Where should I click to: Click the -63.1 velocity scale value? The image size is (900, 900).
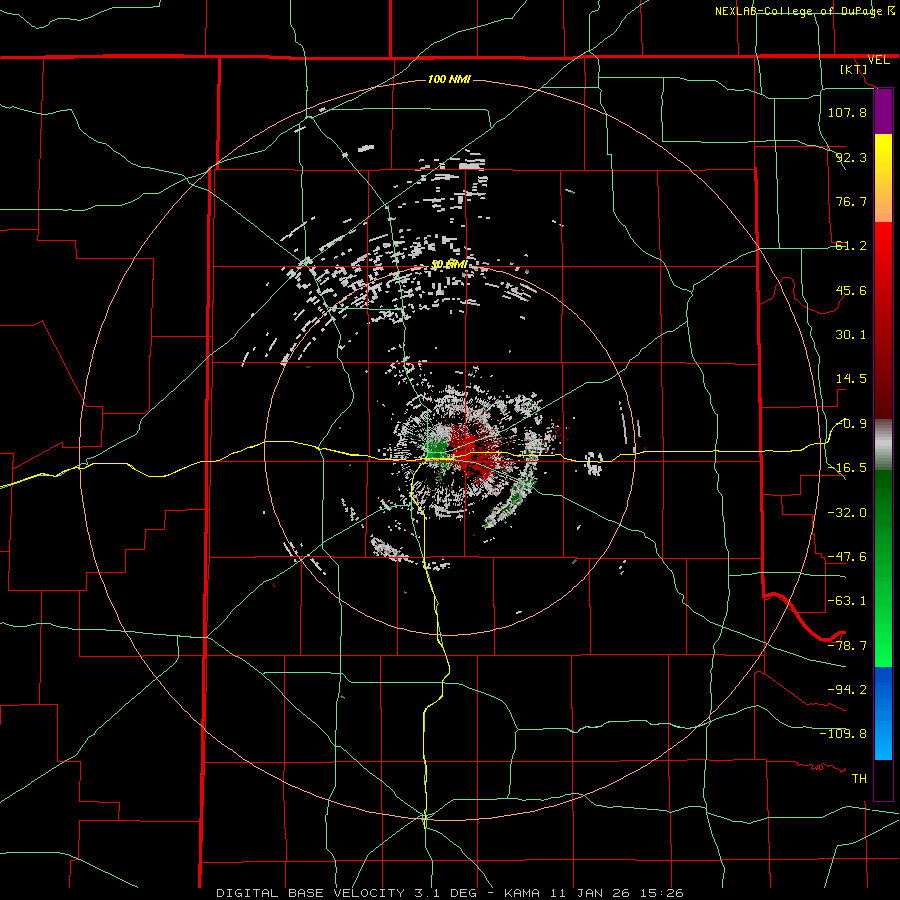coord(847,601)
